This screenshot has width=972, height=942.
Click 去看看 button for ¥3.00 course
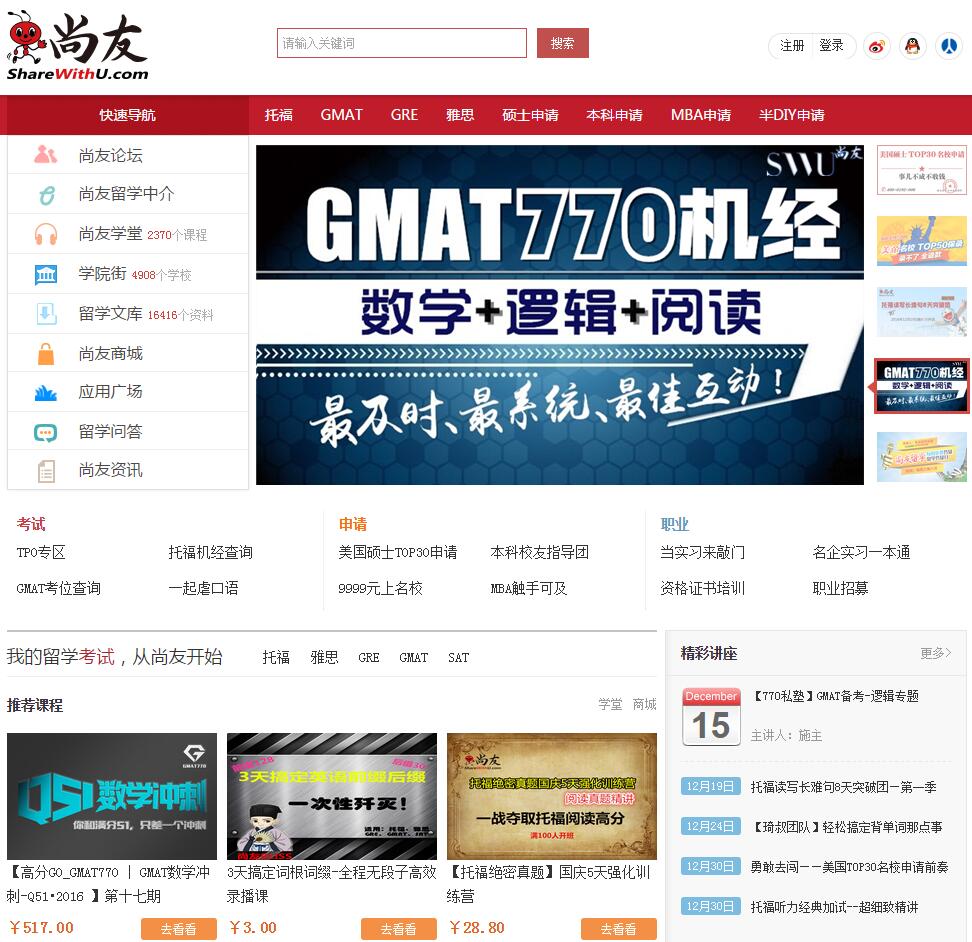pos(399,929)
